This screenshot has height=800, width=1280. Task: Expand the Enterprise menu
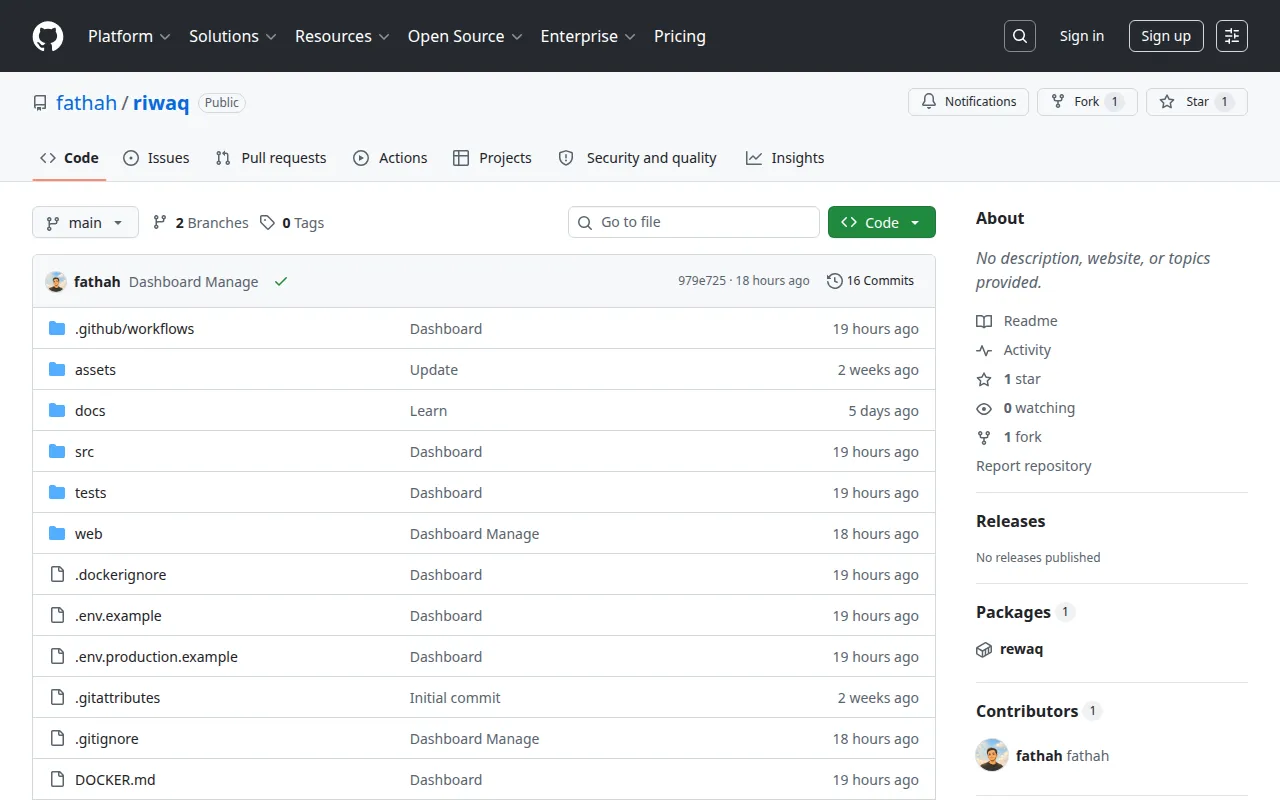tap(588, 36)
